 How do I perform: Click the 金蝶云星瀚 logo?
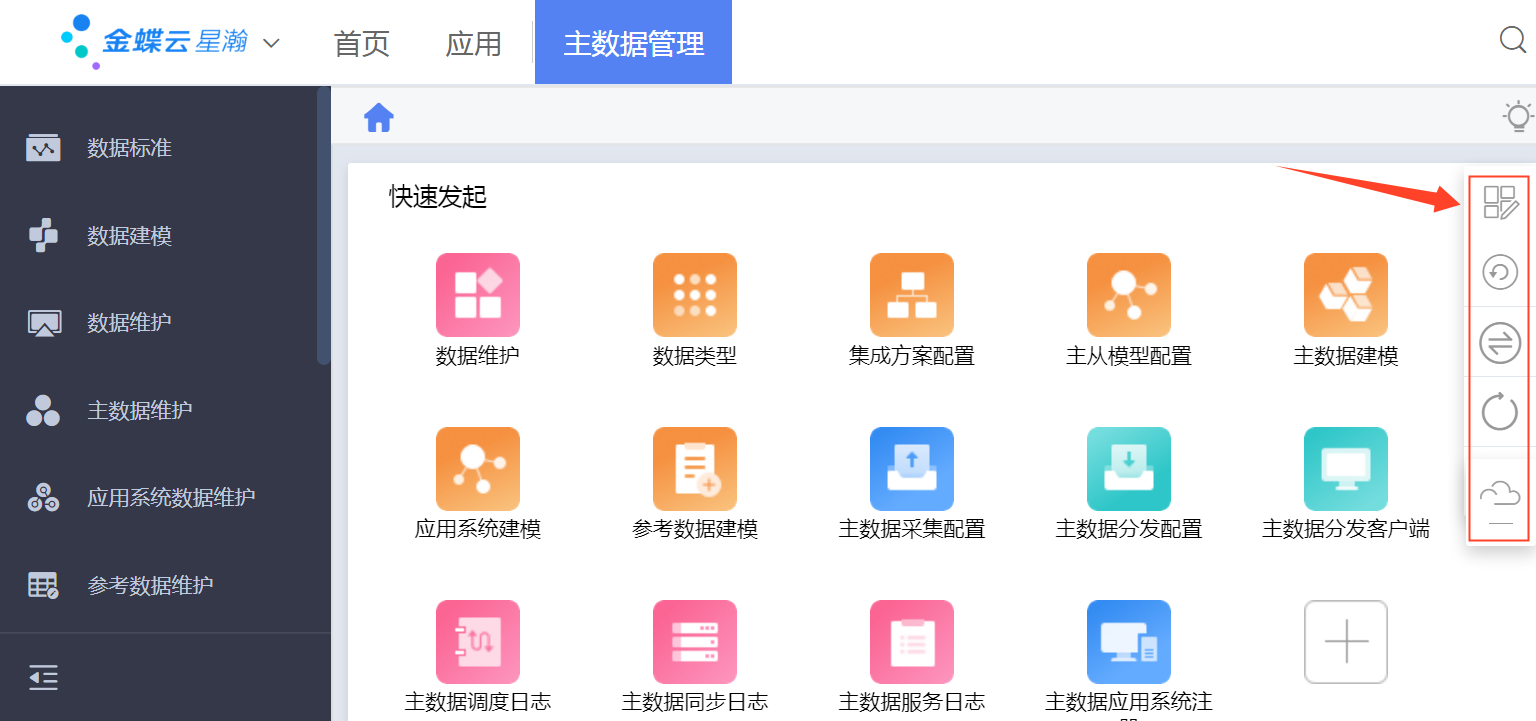155,42
